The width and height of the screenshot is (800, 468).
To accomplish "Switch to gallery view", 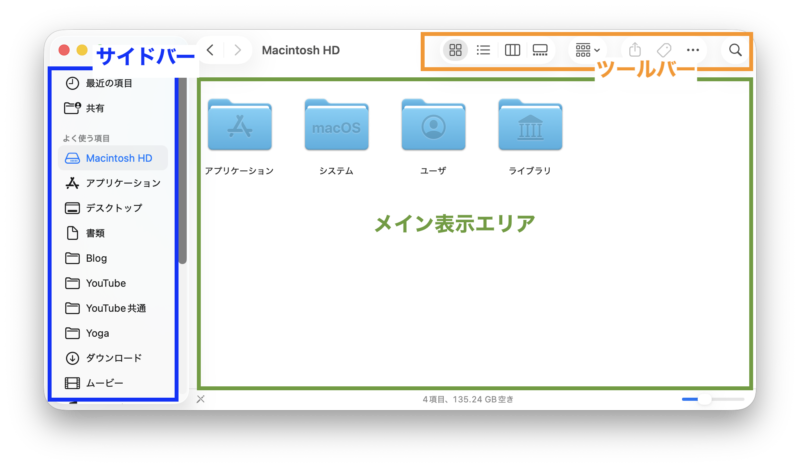I will pyautogui.click(x=540, y=50).
